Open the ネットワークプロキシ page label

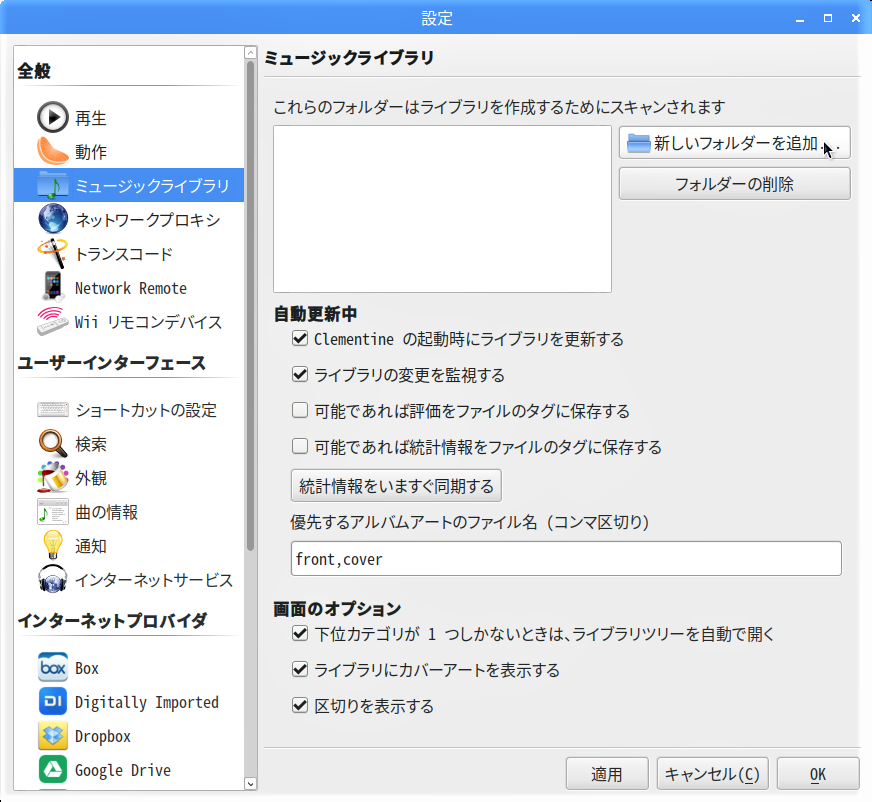[x=148, y=220]
